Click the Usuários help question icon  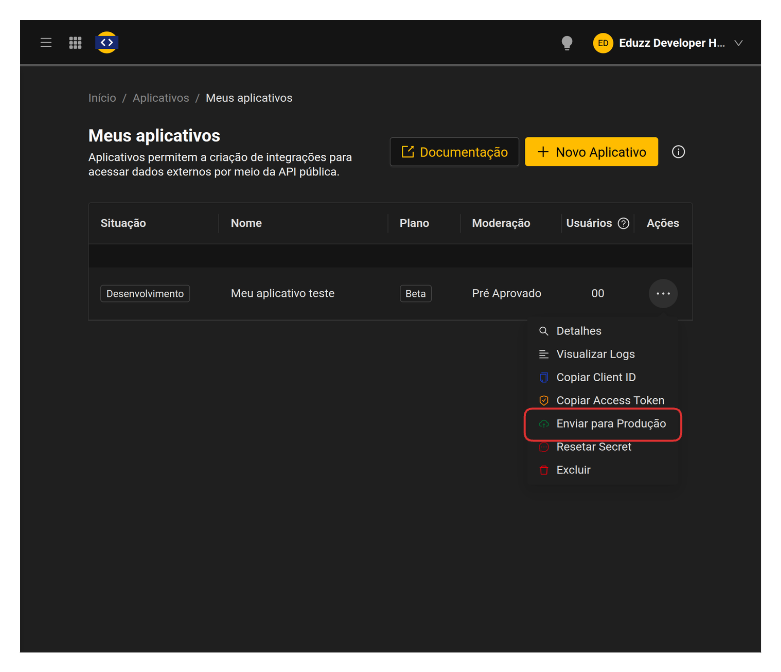[x=624, y=224]
